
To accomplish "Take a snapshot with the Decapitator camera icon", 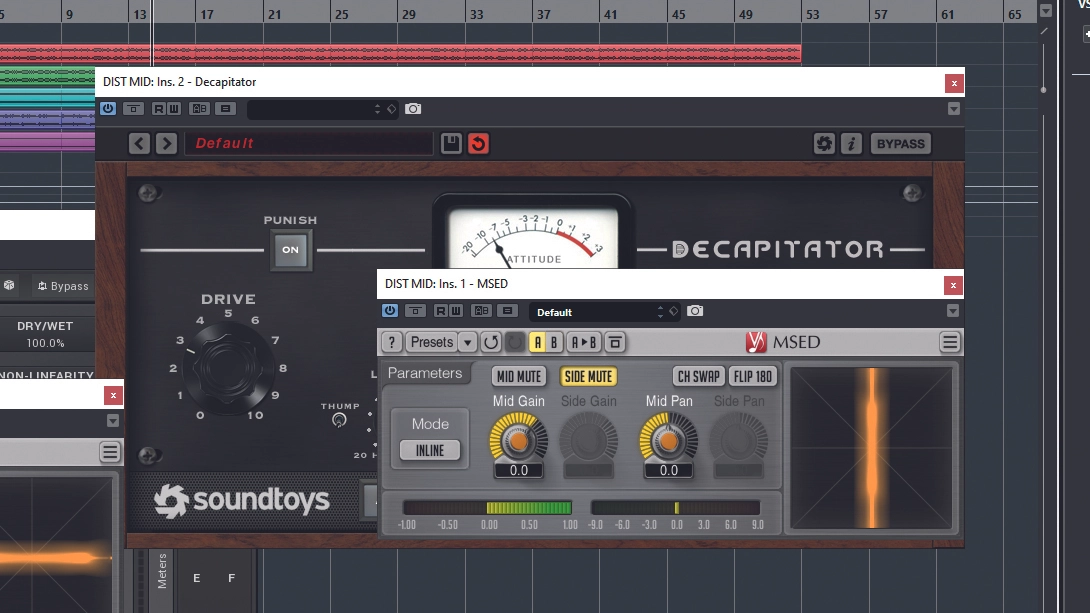I will [x=413, y=108].
